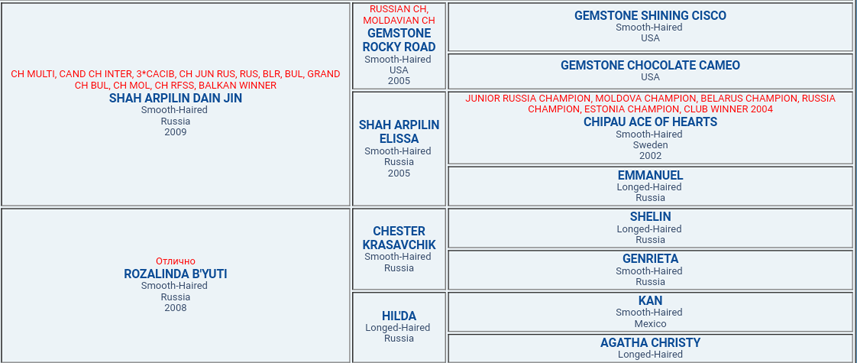This screenshot has width=857, height=363.
Task: Open KAN from Mexico entry
Action: click(650, 301)
